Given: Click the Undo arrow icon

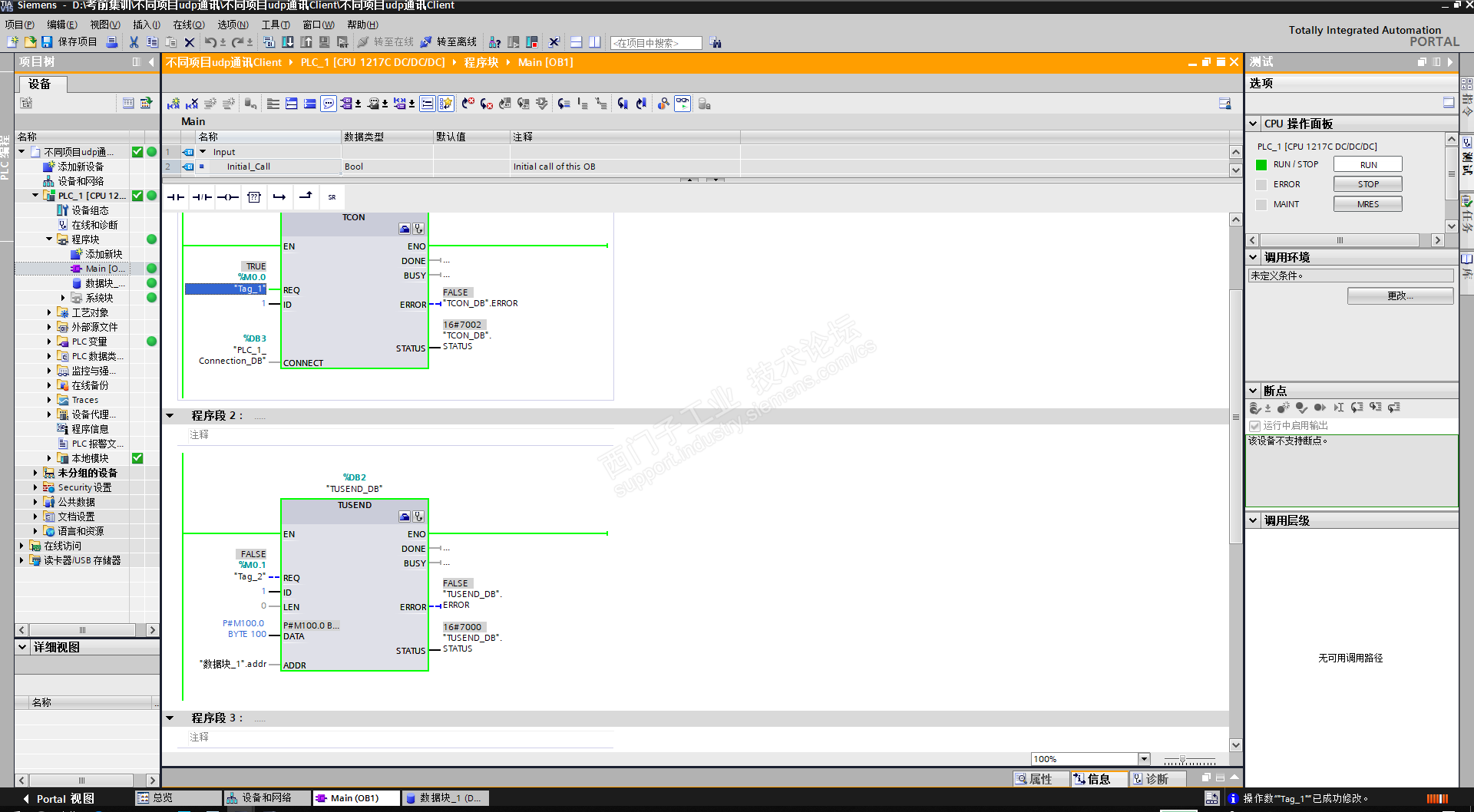Looking at the screenshot, I should [x=210, y=42].
